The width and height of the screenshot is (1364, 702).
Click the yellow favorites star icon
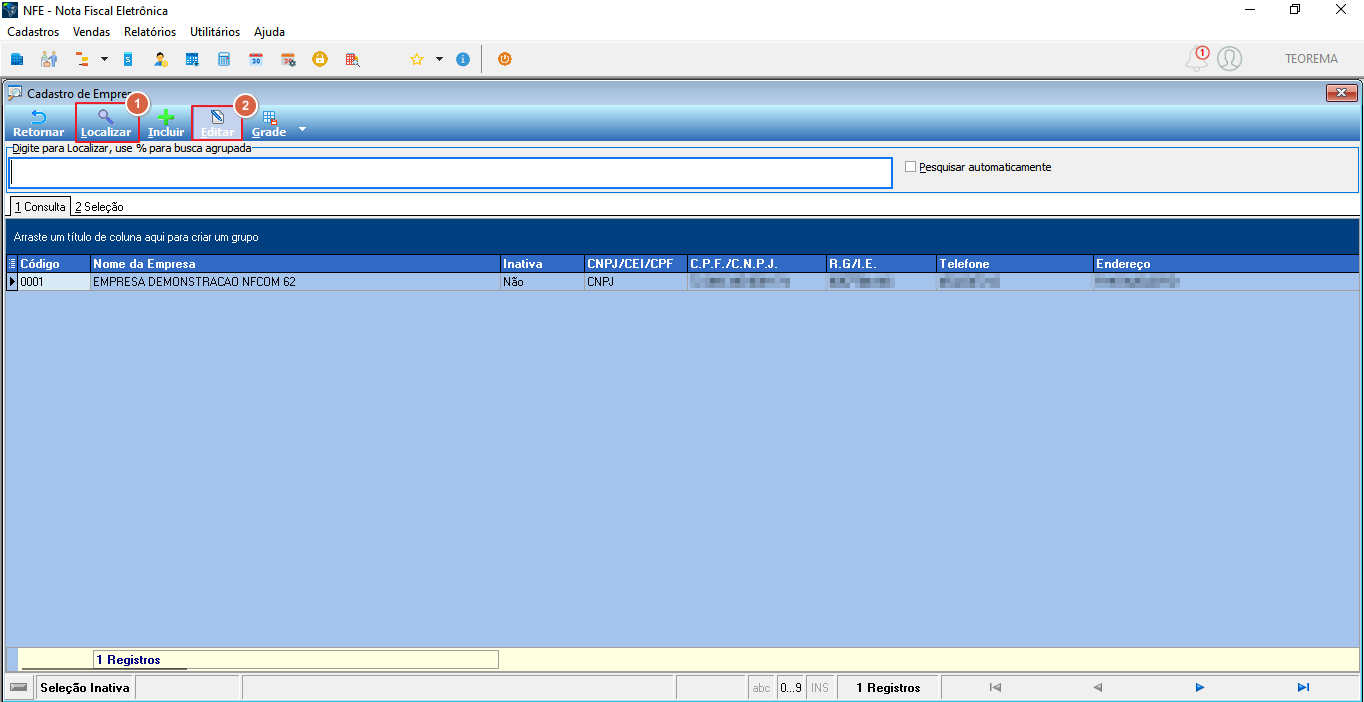click(x=417, y=59)
